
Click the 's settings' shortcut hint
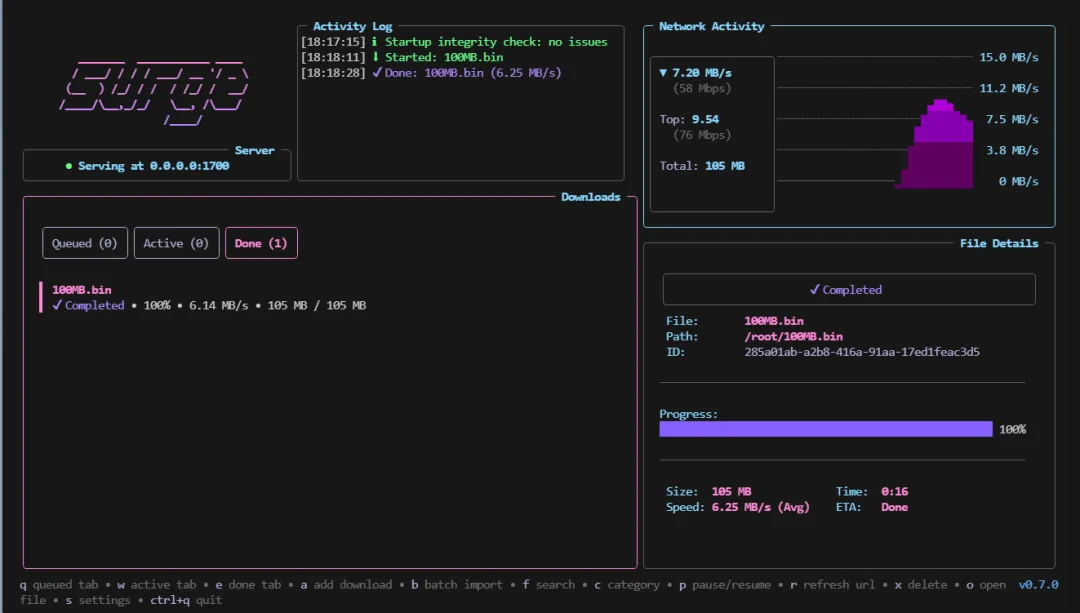pos(98,600)
